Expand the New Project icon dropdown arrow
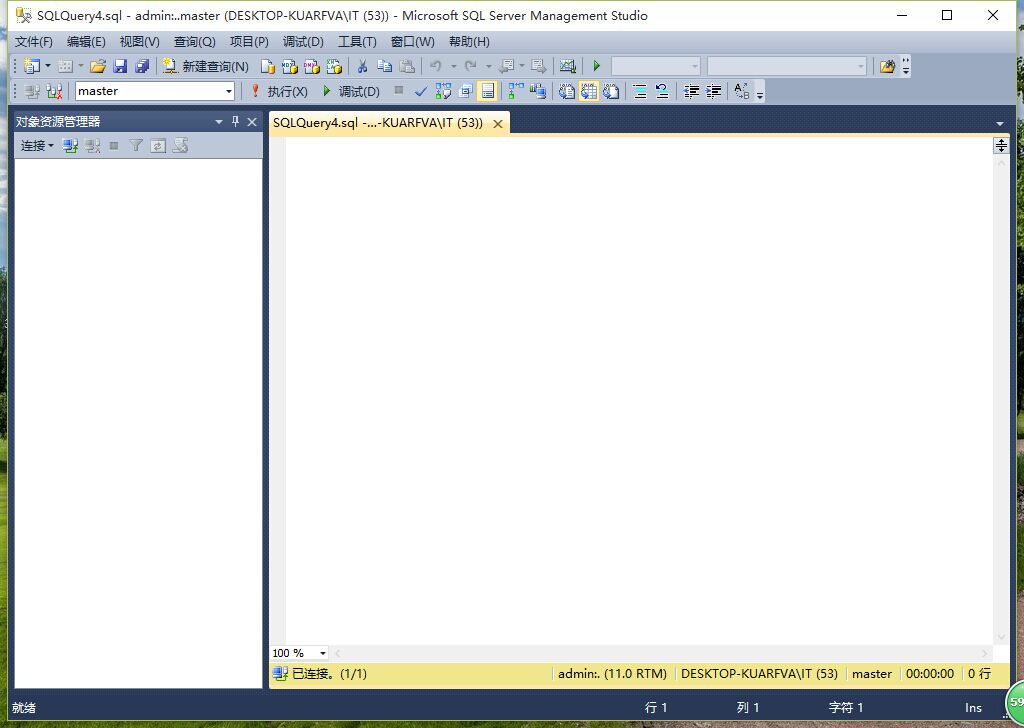This screenshot has width=1024, height=728. click(x=48, y=66)
